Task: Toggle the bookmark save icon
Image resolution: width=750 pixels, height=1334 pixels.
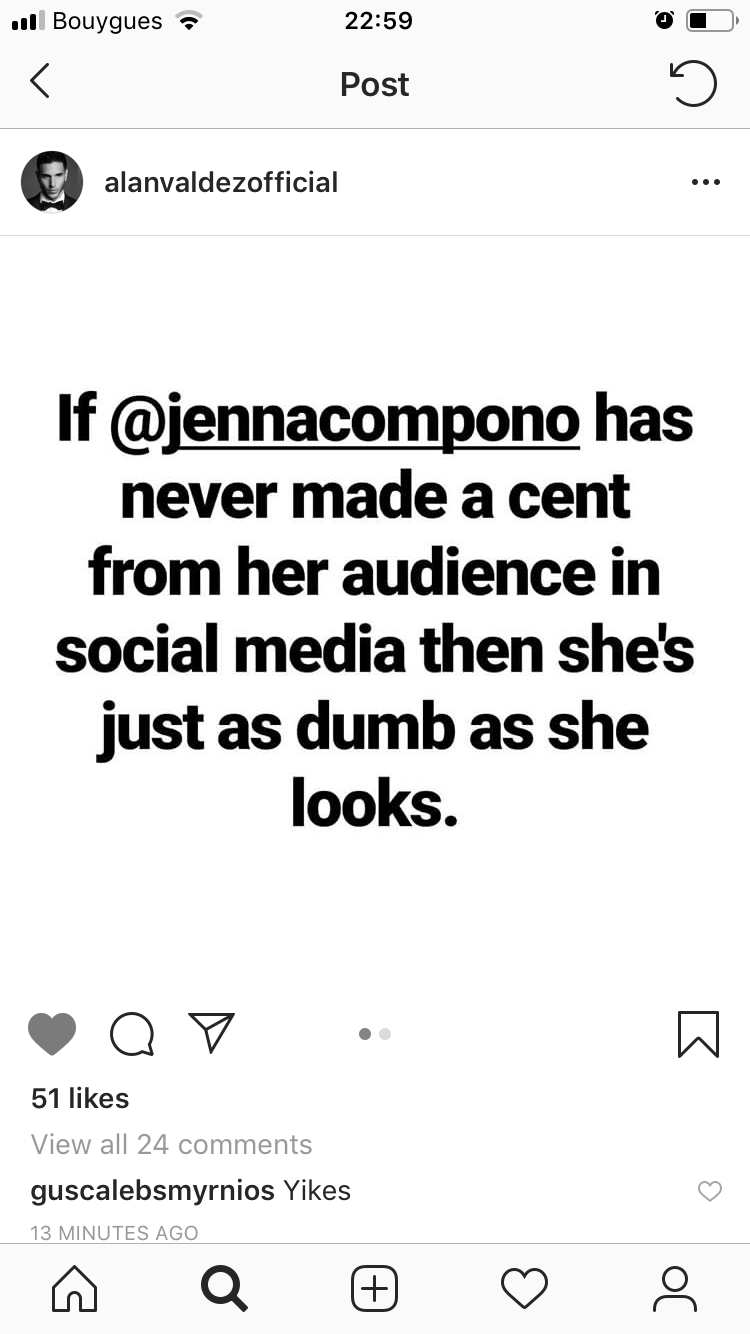Action: pyautogui.click(x=698, y=1034)
